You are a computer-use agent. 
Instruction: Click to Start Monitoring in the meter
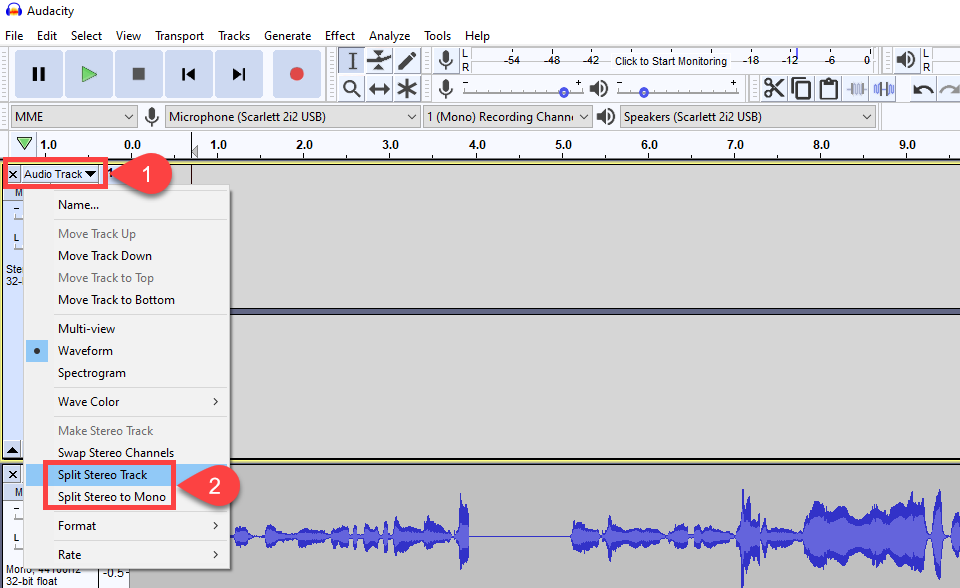point(671,60)
